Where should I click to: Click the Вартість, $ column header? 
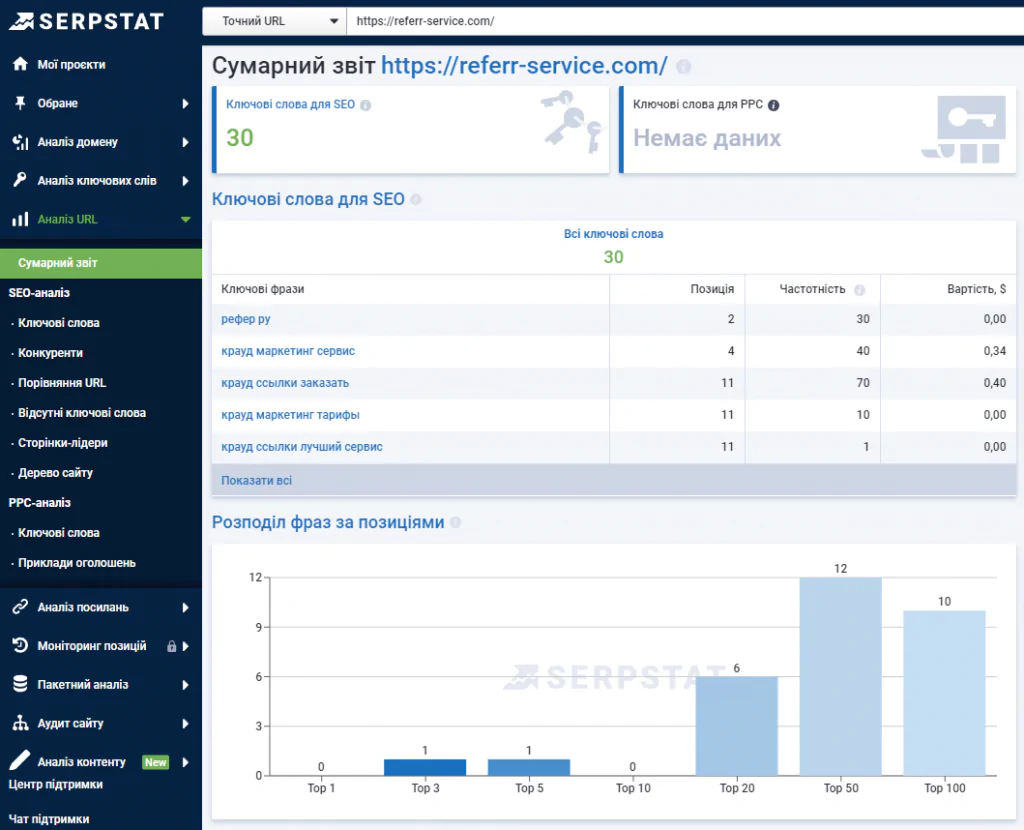point(976,289)
